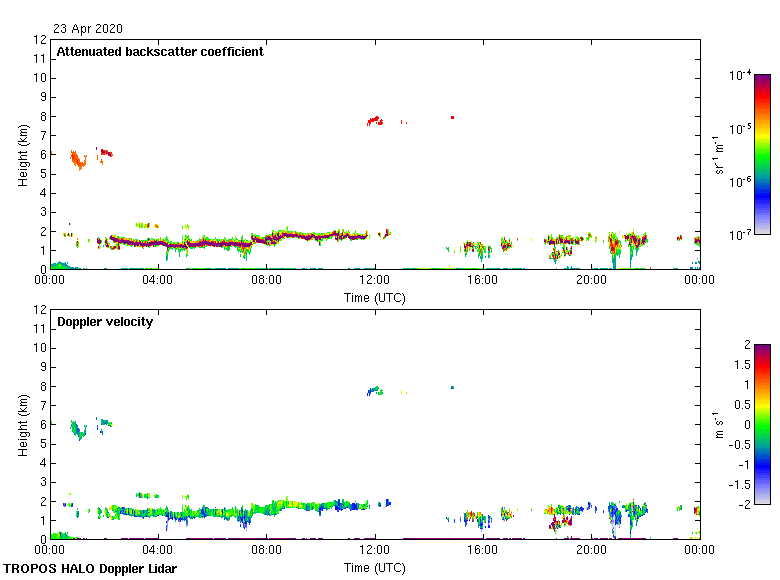Image resolution: width=780 pixels, height=580 pixels.
Task: Click the 20:00 tick on bottom plot's time axis
Action: pos(591,551)
